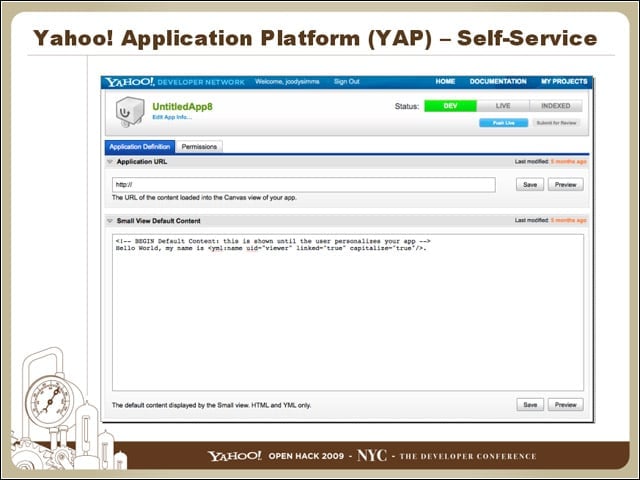Switch to the Permissions tab

click(199, 147)
